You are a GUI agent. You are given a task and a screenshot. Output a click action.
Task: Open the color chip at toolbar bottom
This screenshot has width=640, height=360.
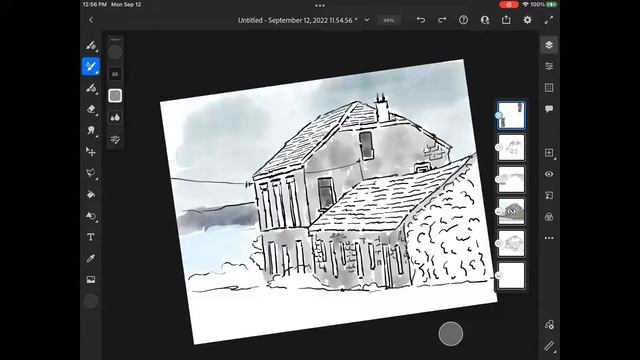coord(91,301)
